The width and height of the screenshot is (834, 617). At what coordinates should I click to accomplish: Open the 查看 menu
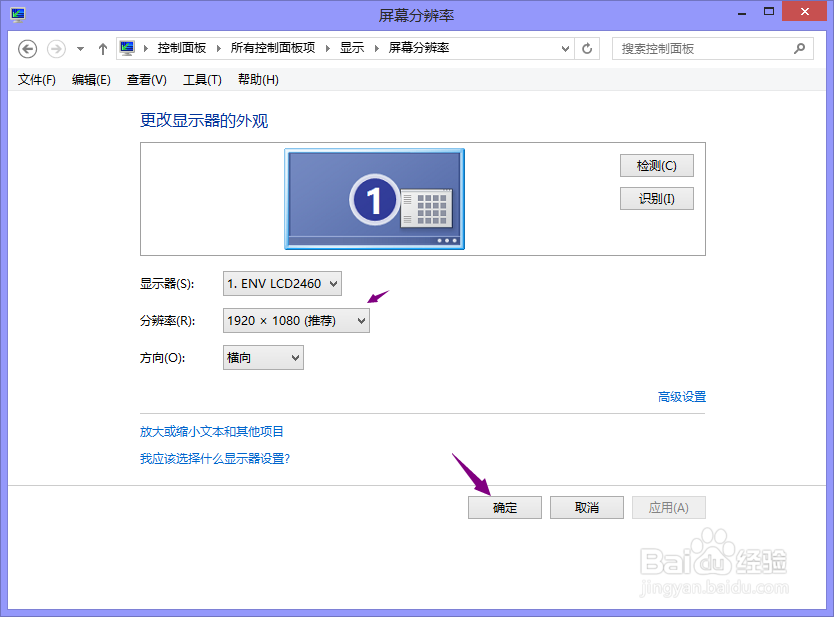[x=145, y=80]
